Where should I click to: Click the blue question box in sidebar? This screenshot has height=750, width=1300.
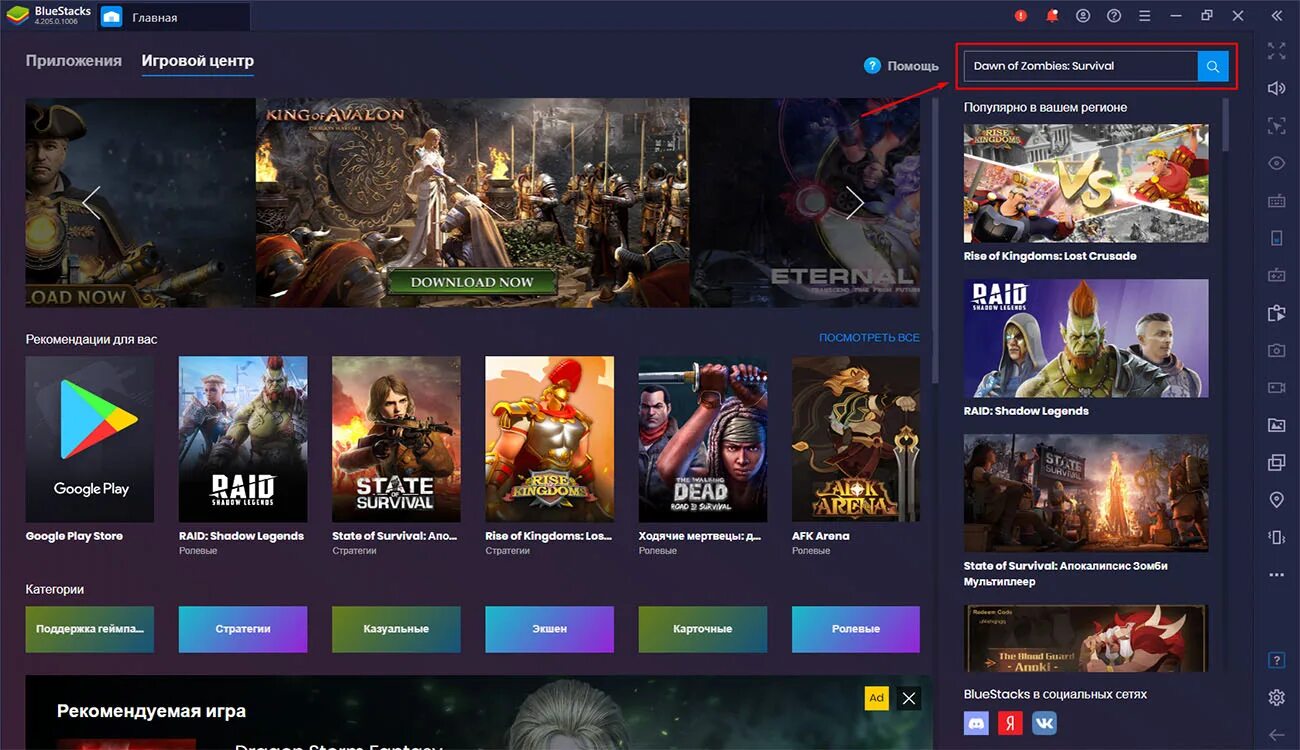tap(1276, 660)
